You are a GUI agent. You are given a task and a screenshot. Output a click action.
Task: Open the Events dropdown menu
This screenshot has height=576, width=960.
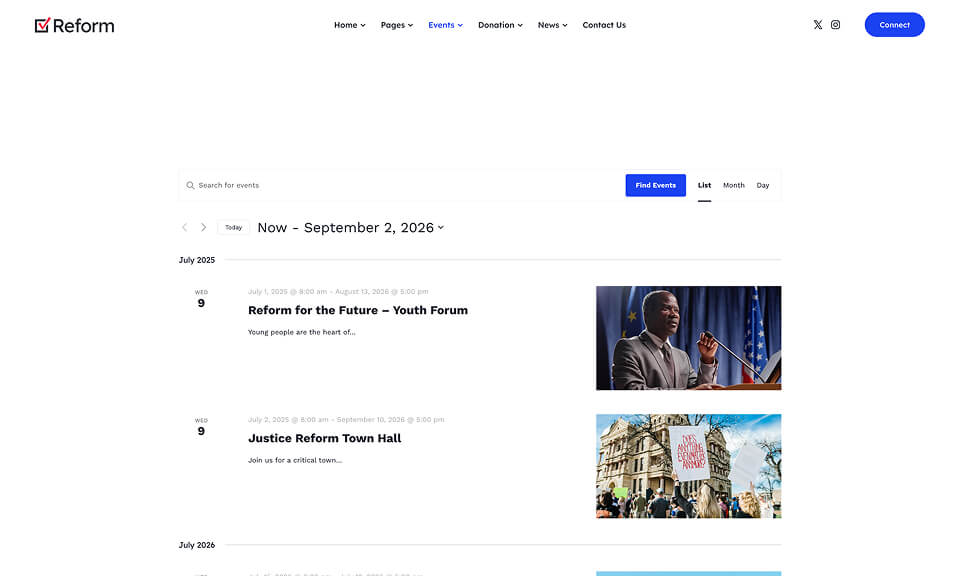point(446,25)
